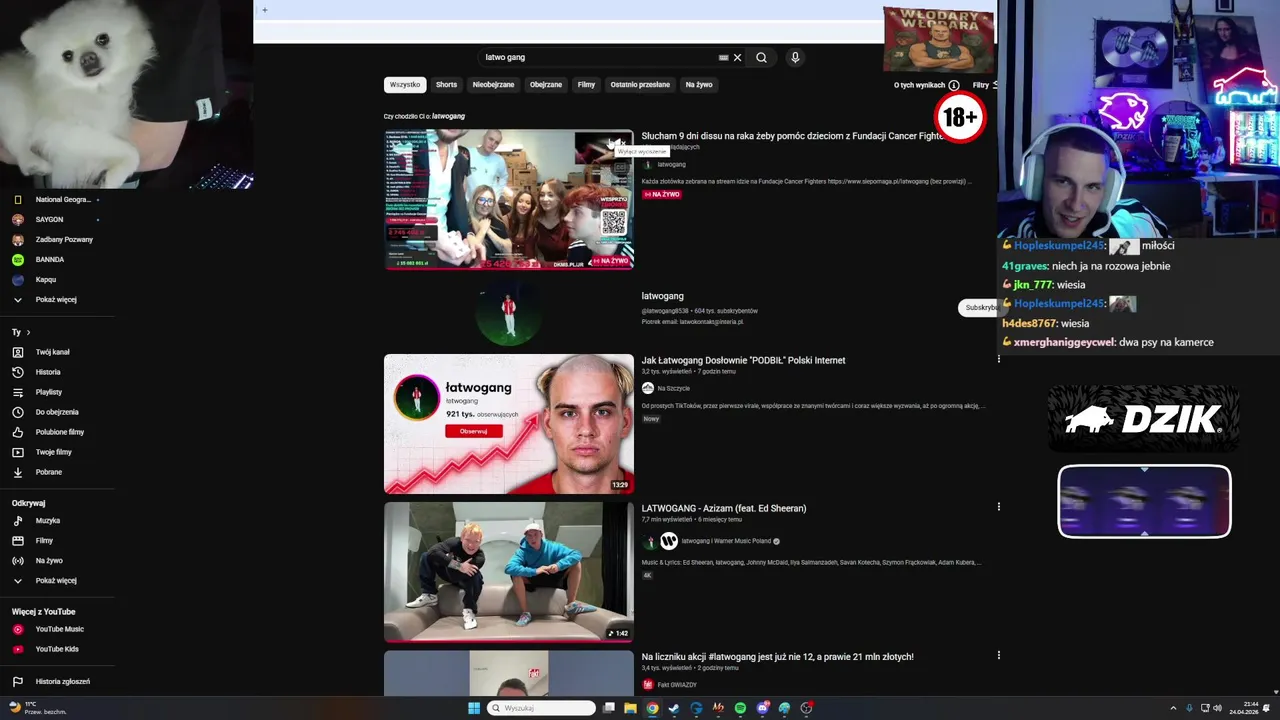Start voice search with microphone
The image size is (1280, 720).
pyautogui.click(x=795, y=58)
